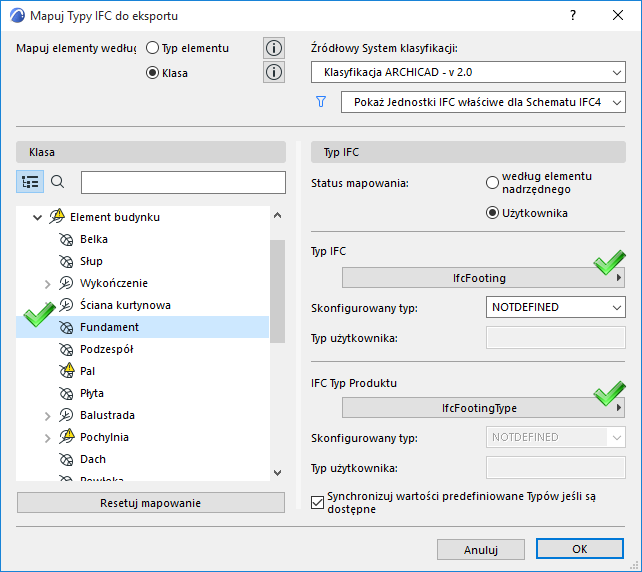
Task: Select the Pal tree row
Action: 142,371
